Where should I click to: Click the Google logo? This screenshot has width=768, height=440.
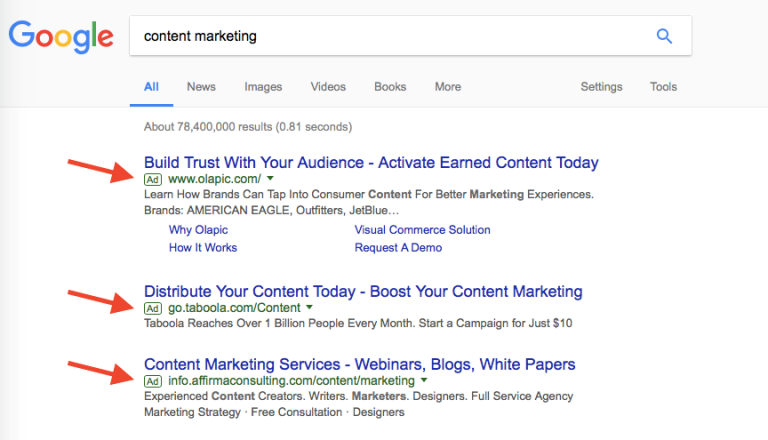(60, 37)
